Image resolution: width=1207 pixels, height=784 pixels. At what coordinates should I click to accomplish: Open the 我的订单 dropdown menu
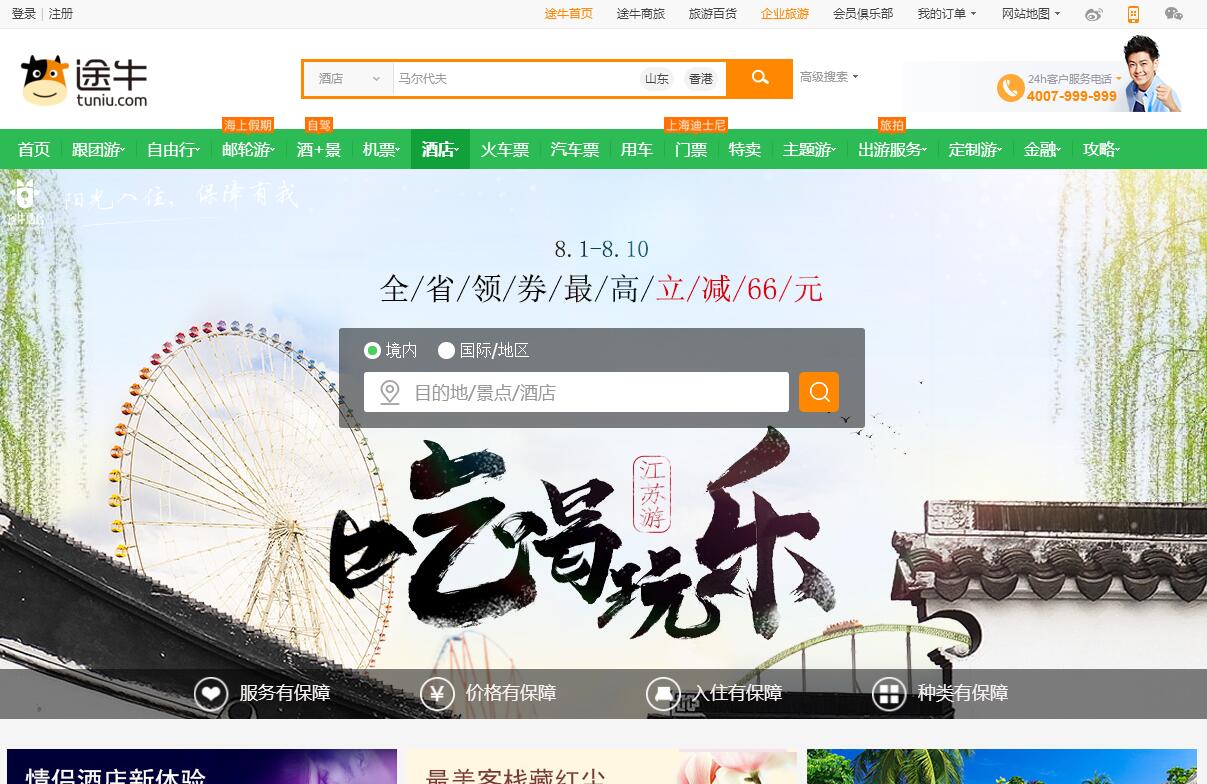coord(946,14)
